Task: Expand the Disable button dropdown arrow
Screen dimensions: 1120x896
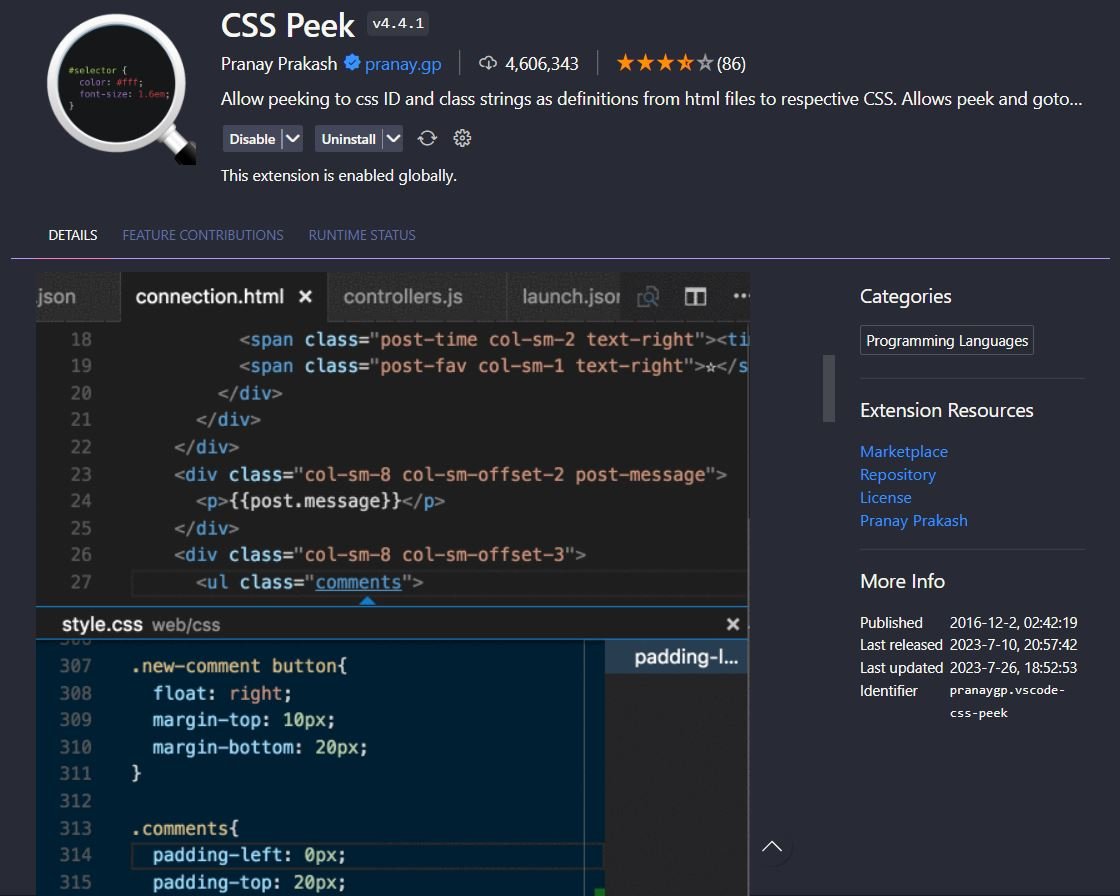Action: click(293, 138)
